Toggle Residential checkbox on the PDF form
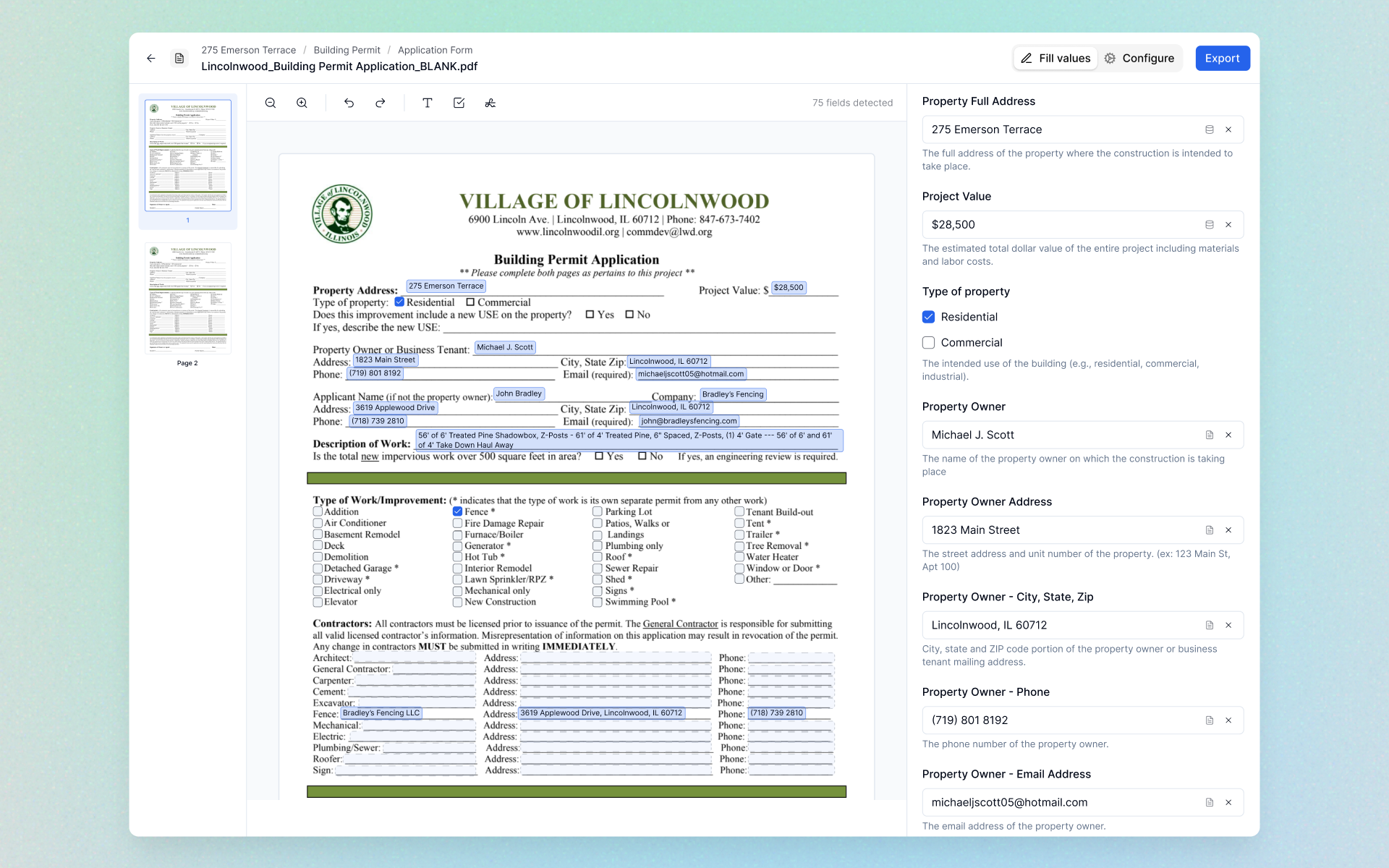 [399, 302]
